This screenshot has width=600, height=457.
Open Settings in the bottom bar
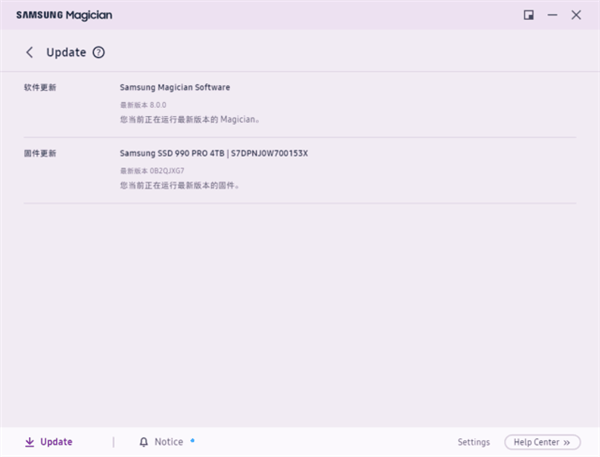tap(474, 442)
